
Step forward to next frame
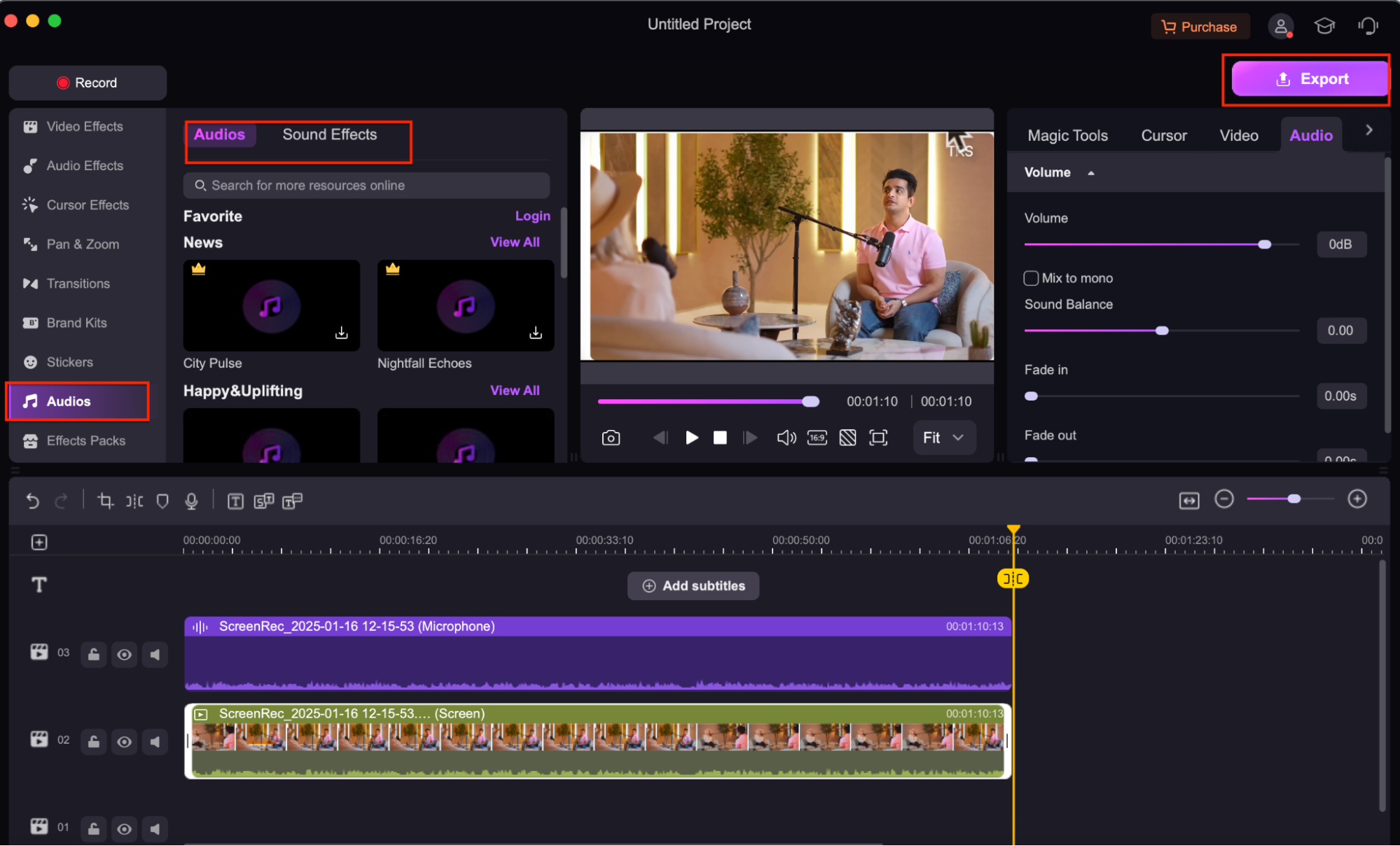coord(750,438)
